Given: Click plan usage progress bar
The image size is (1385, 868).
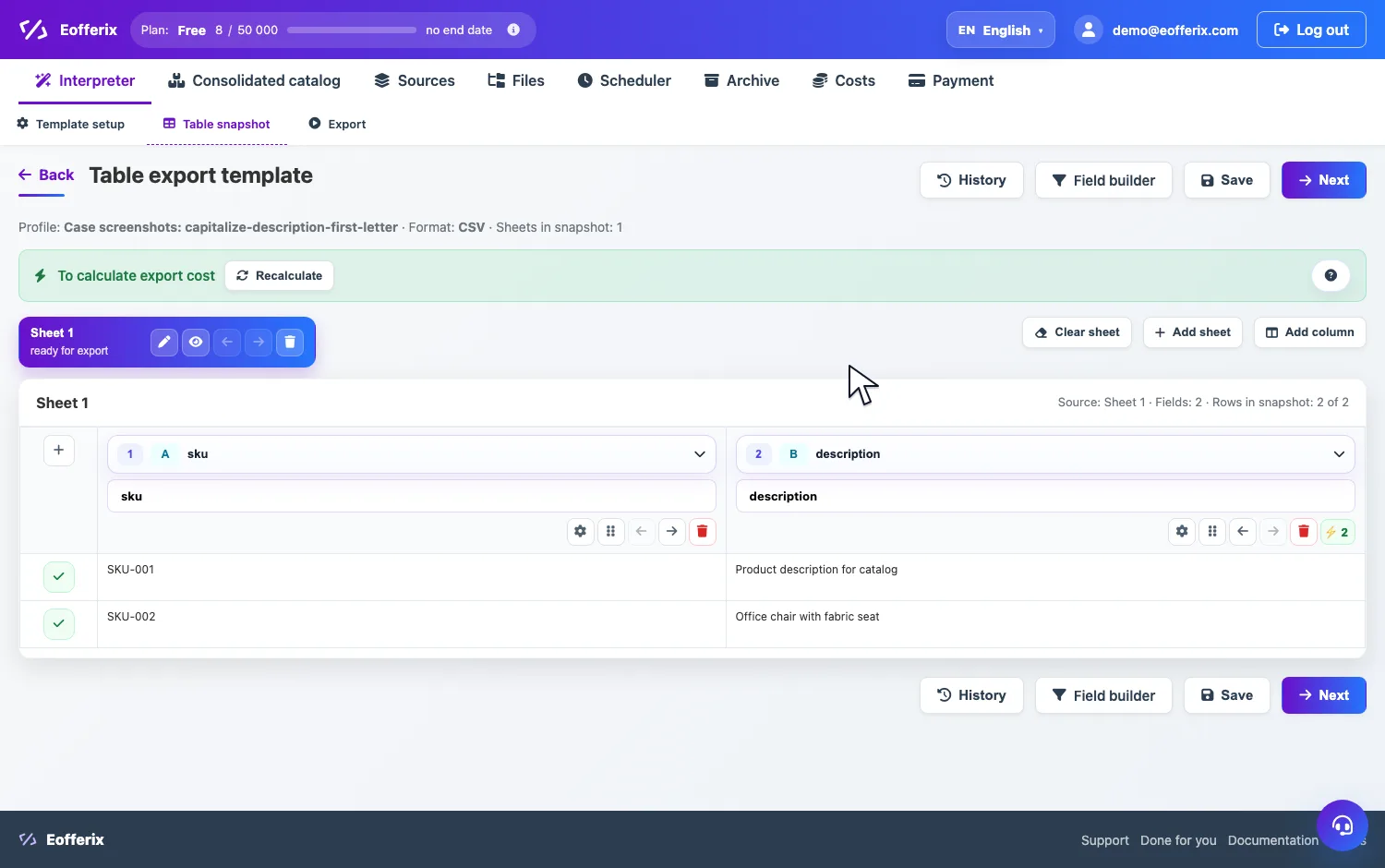Looking at the screenshot, I should click(352, 30).
